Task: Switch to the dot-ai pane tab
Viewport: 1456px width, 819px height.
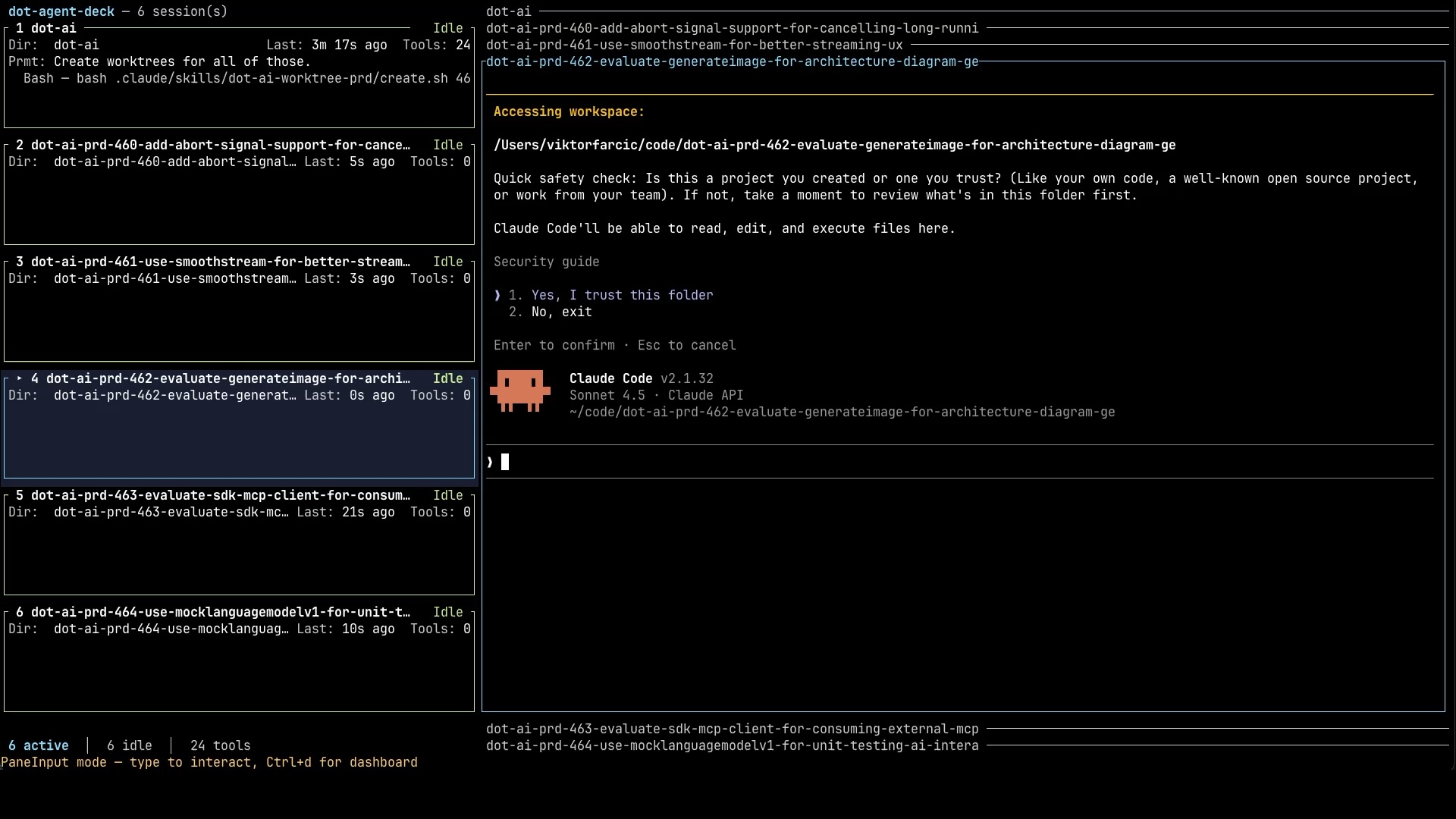Action: coord(509,11)
